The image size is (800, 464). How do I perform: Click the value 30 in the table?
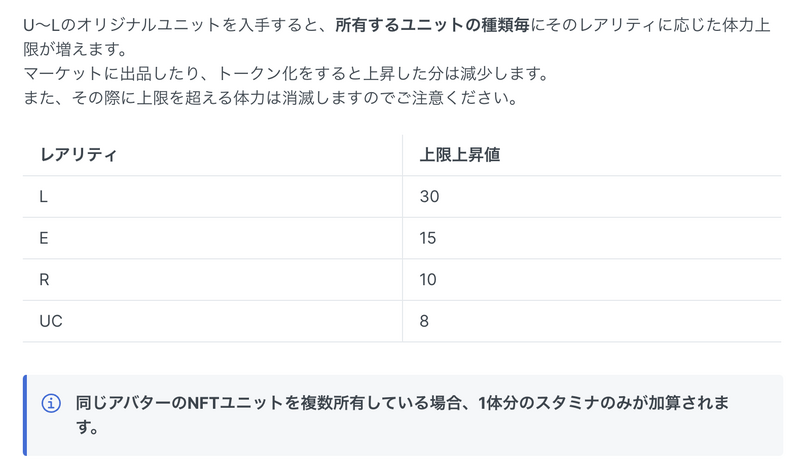click(x=429, y=197)
